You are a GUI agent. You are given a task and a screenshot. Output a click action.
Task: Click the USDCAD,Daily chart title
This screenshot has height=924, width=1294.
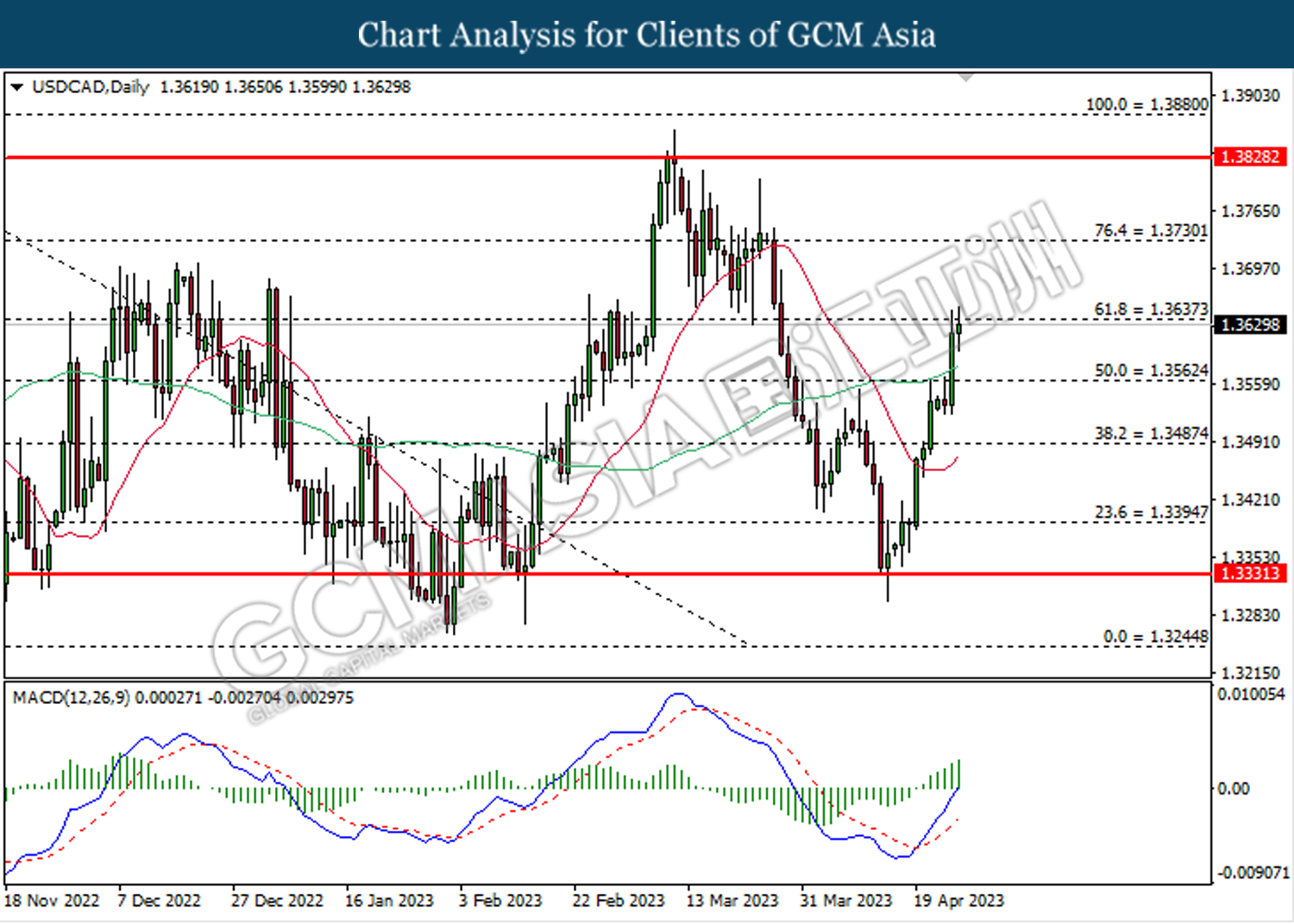point(91,87)
